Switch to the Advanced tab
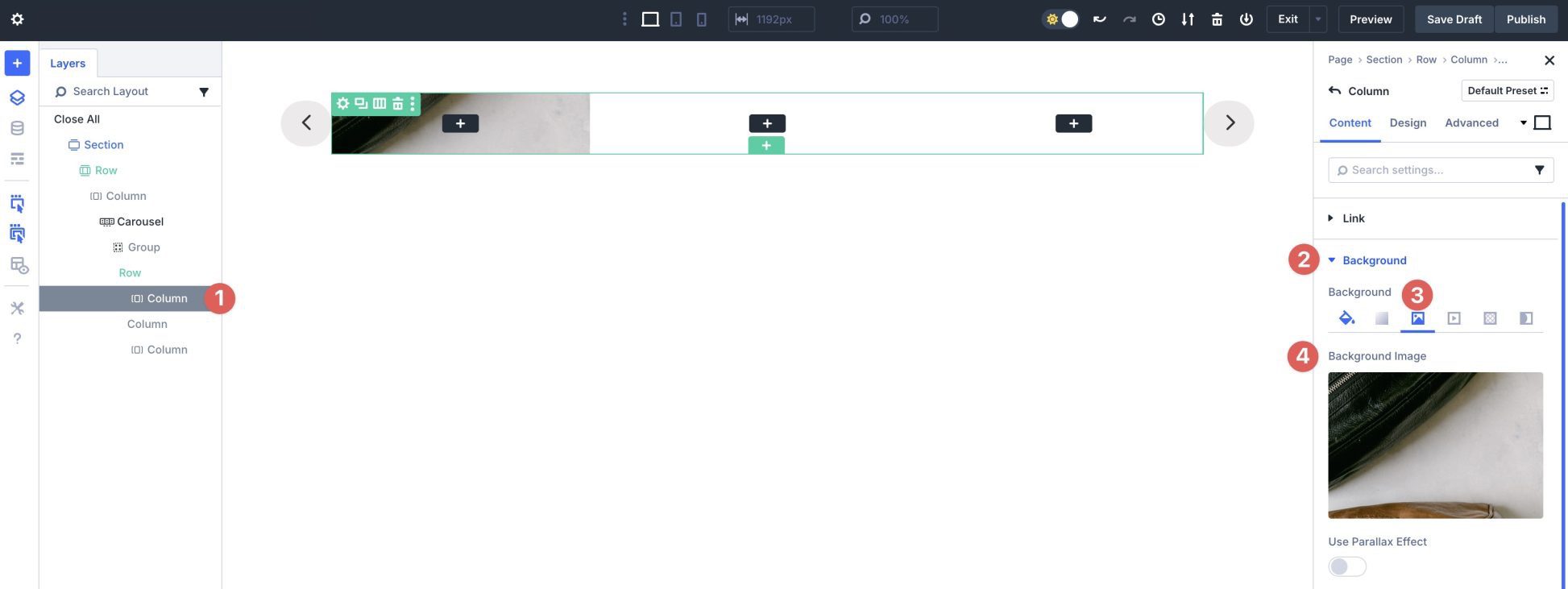 pos(1471,122)
